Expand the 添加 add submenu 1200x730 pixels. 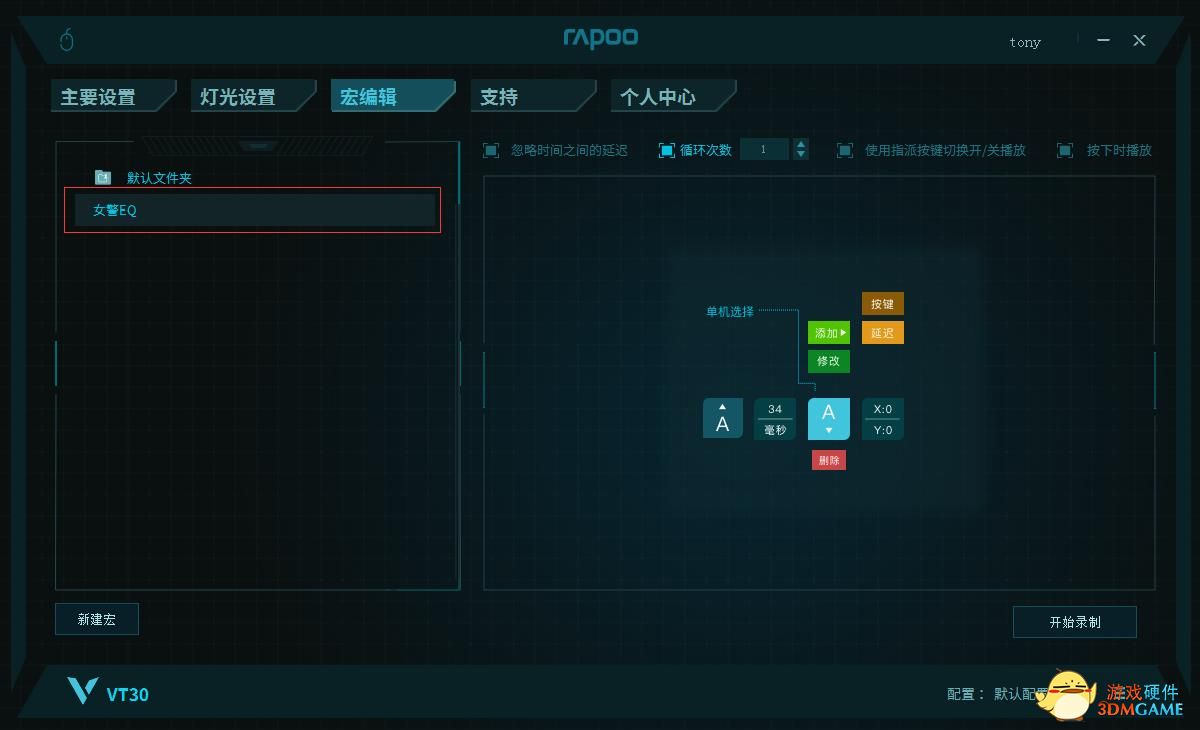(x=829, y=333)
